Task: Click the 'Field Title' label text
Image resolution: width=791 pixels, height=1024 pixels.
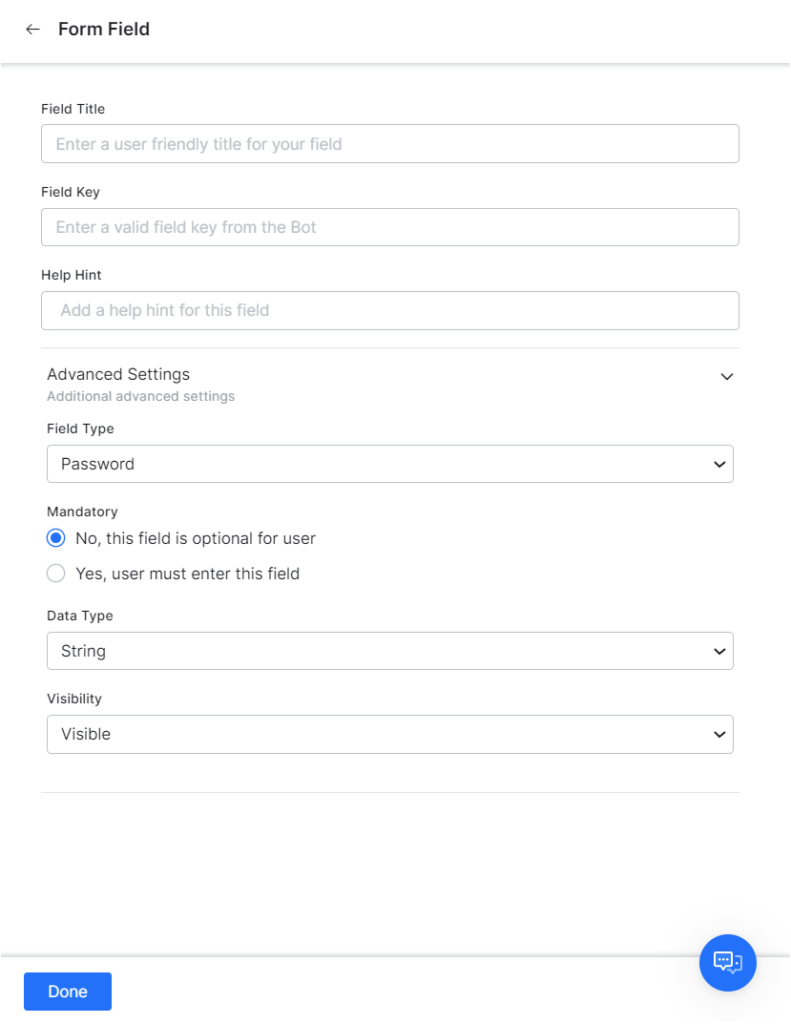Action: click(x=73, y=109)
